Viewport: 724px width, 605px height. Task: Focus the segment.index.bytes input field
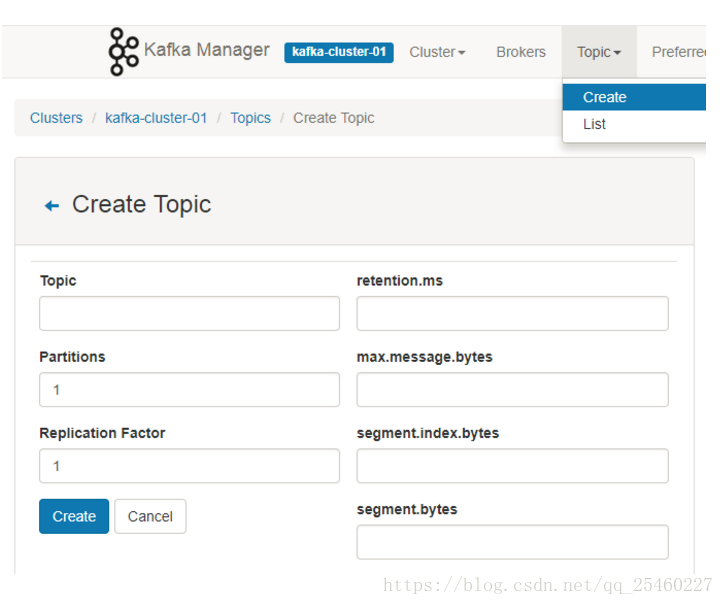click(513, 466)
